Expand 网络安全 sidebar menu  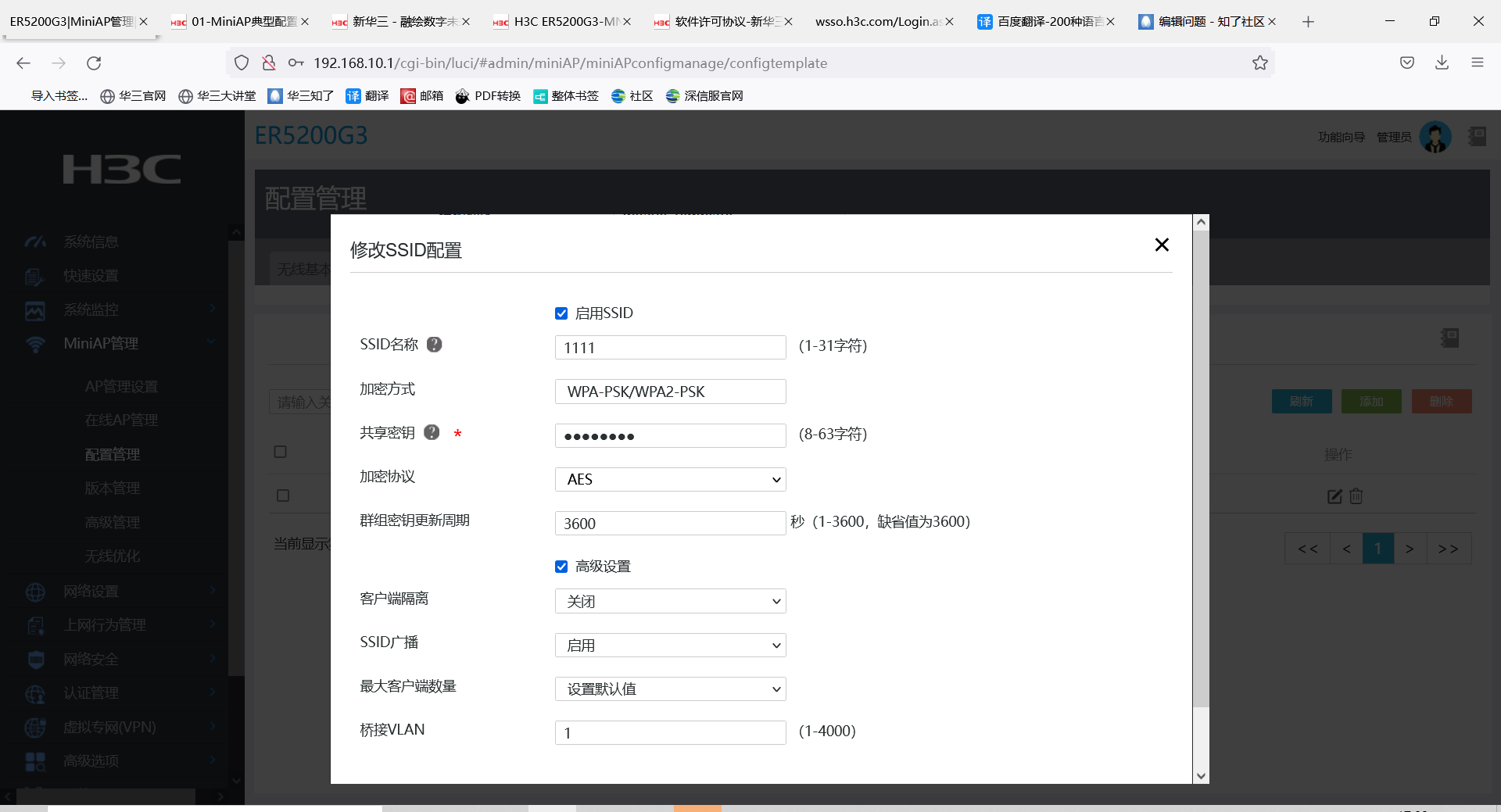click(x=91, y=660)
